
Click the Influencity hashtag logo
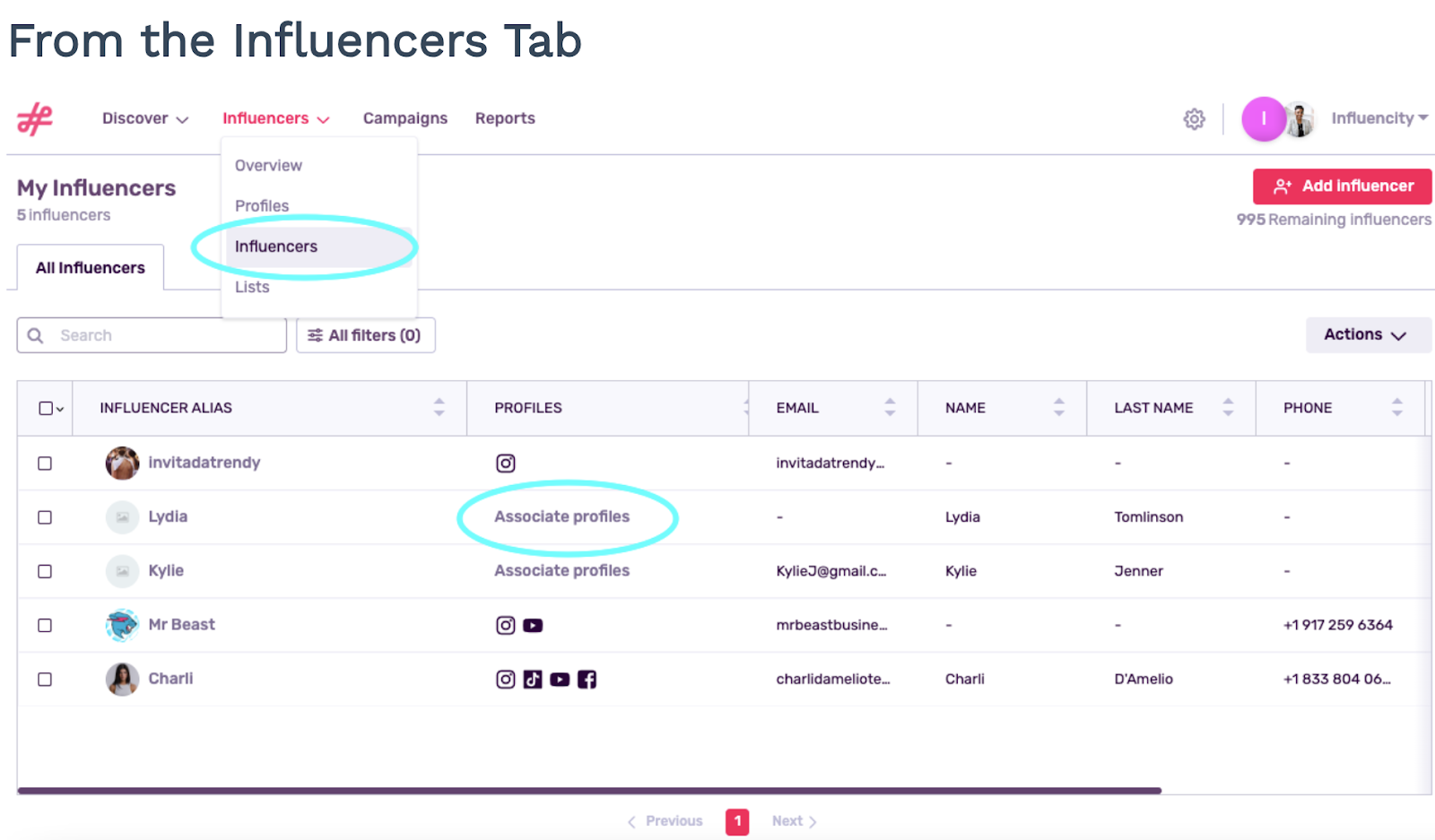[x=35, y=118]
